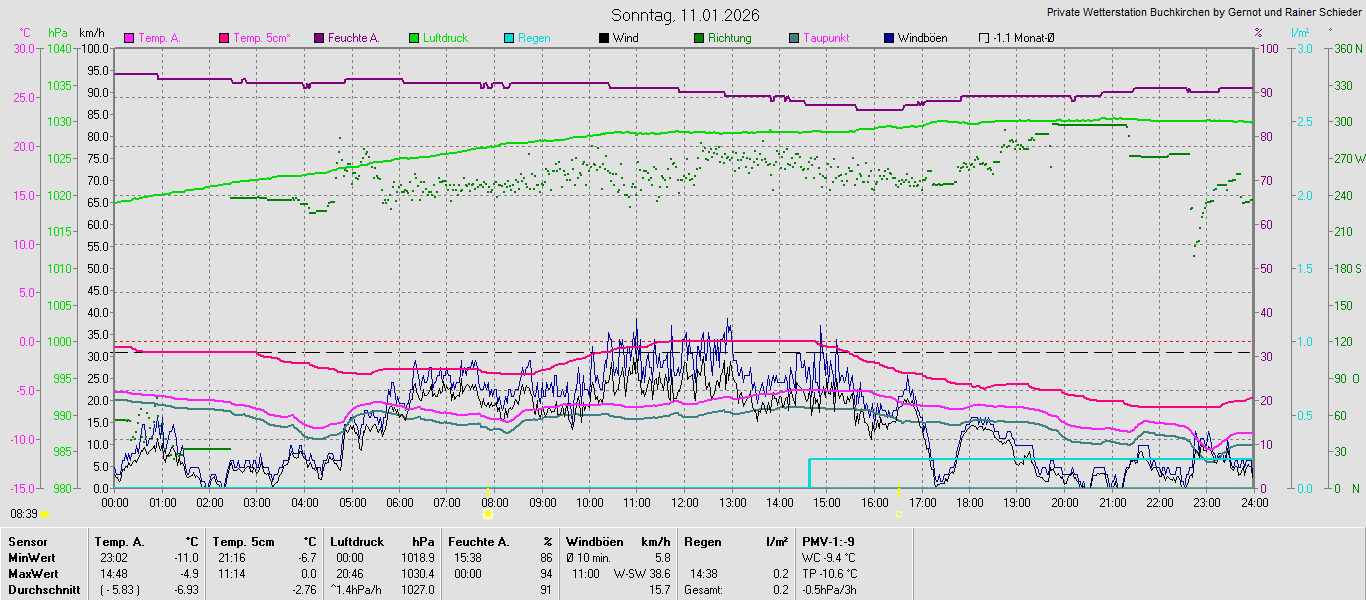Click the yellow indicator beside 08:39

tap(44, 514)
